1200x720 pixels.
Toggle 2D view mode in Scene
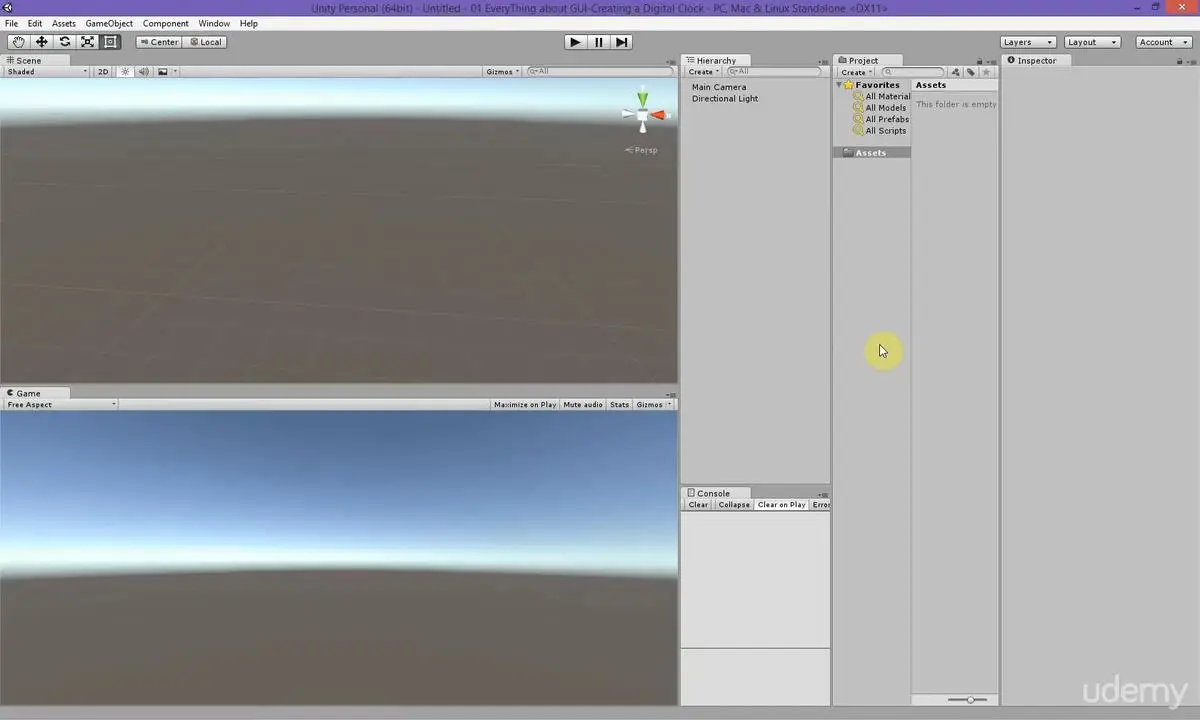click(x=103, y=72)
